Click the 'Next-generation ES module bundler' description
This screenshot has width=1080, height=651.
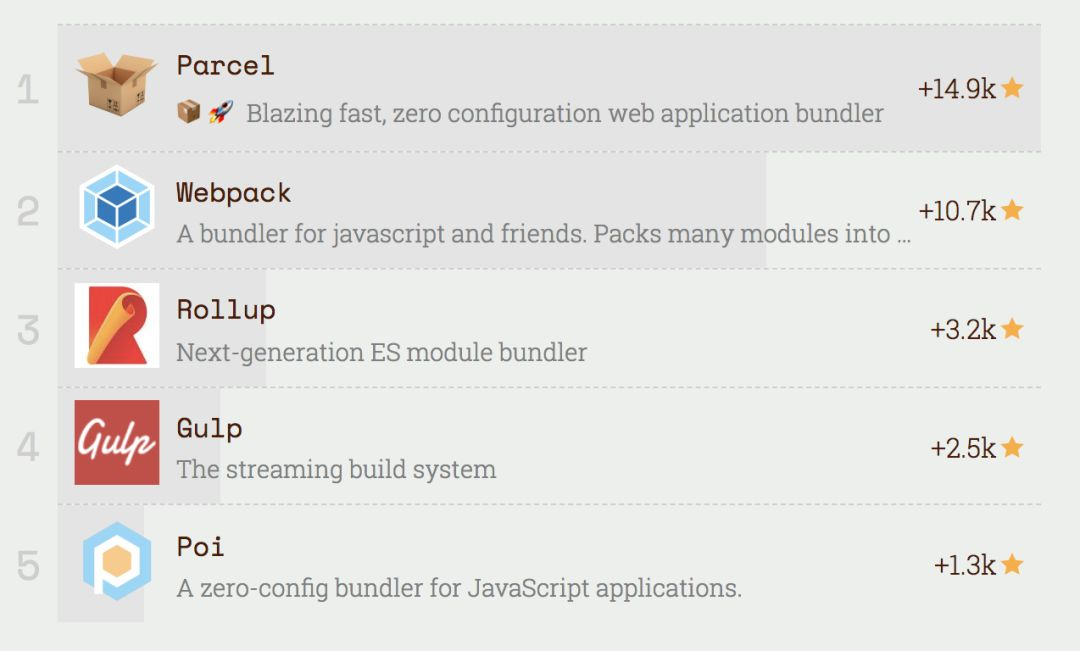tap(381, 352)
